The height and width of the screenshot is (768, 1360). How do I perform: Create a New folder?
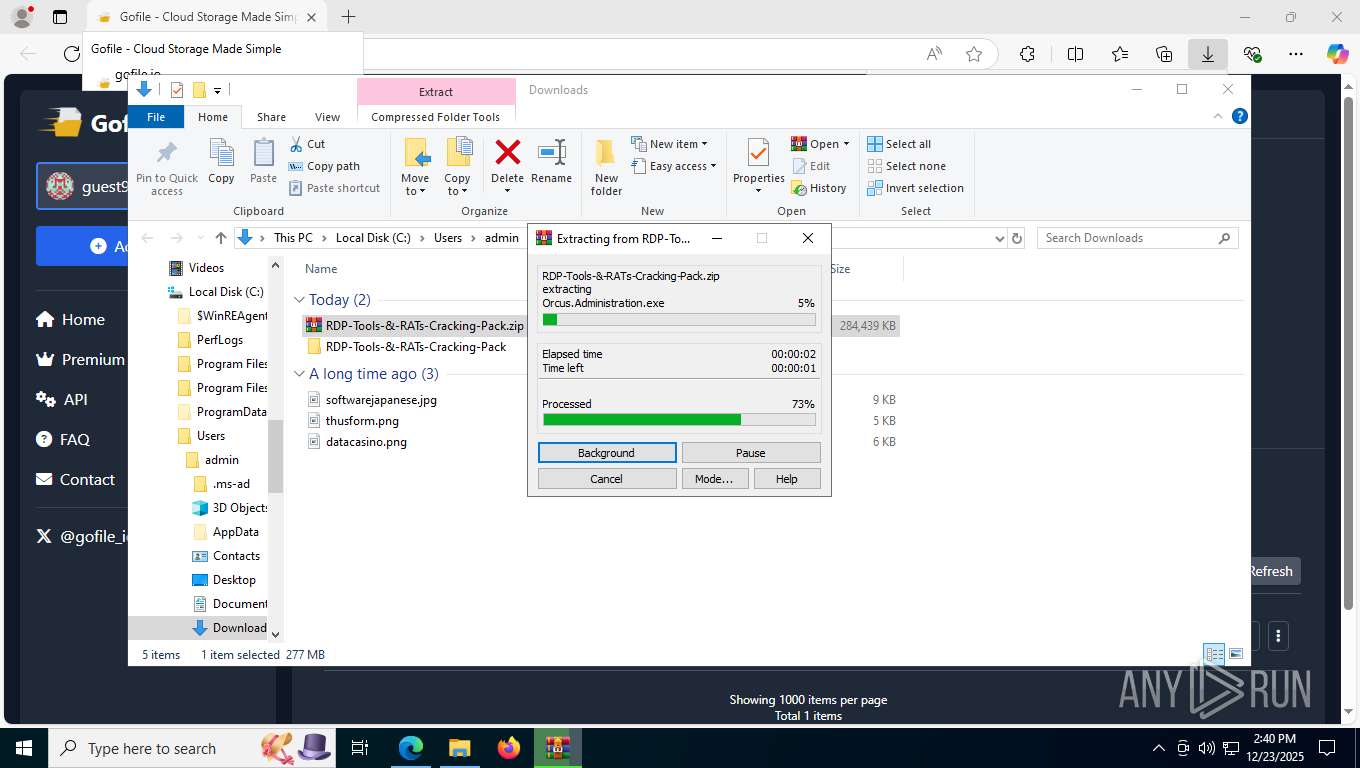(606, 166)
